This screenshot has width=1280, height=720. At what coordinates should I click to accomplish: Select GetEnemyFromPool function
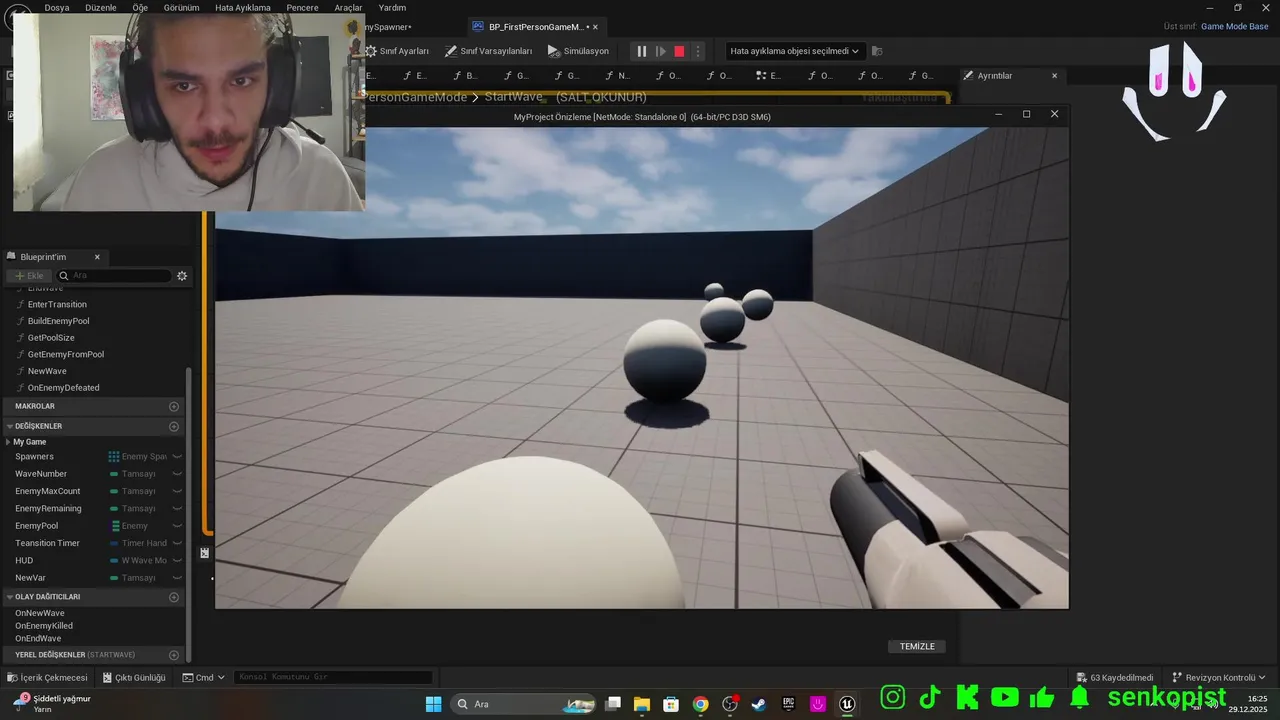tap(65, 354)
